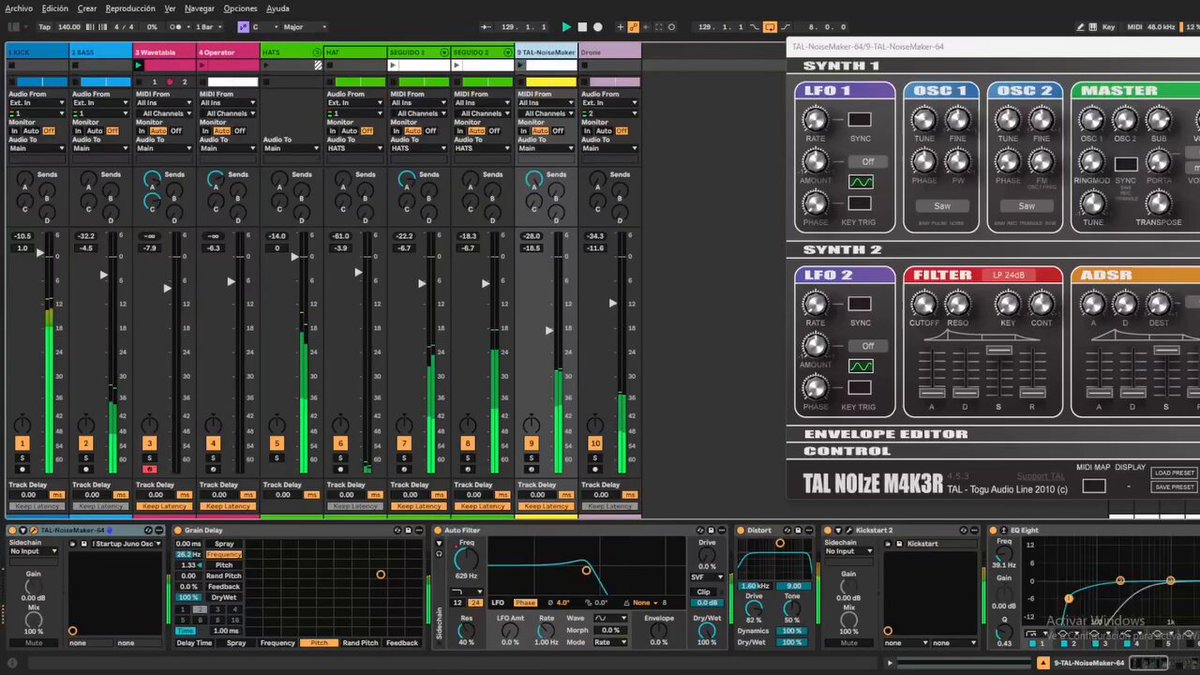Open the Ayuda menu
The image size is (1200, 675).
tap(278, 8)
